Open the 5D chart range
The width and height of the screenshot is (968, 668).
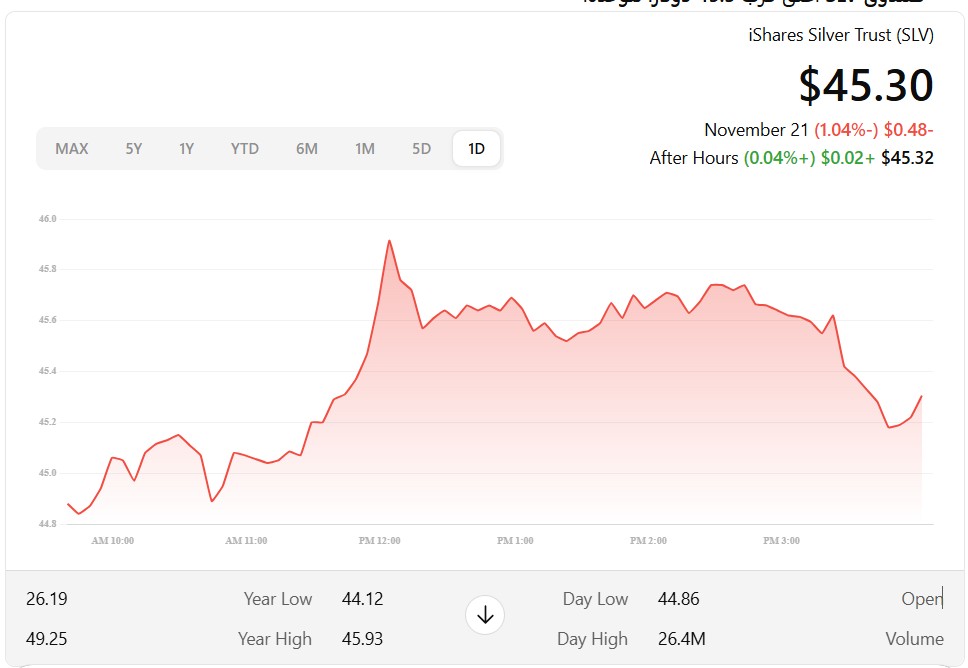pyautogui.click(x=422, y=149)
